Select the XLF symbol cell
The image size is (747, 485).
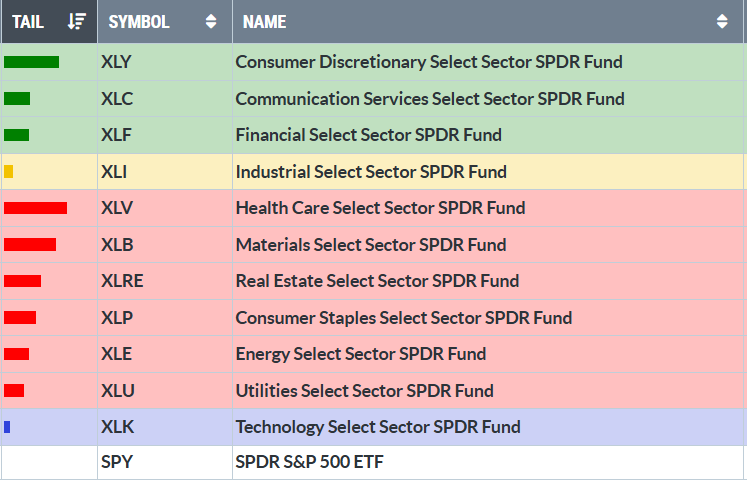coord(116,135)
